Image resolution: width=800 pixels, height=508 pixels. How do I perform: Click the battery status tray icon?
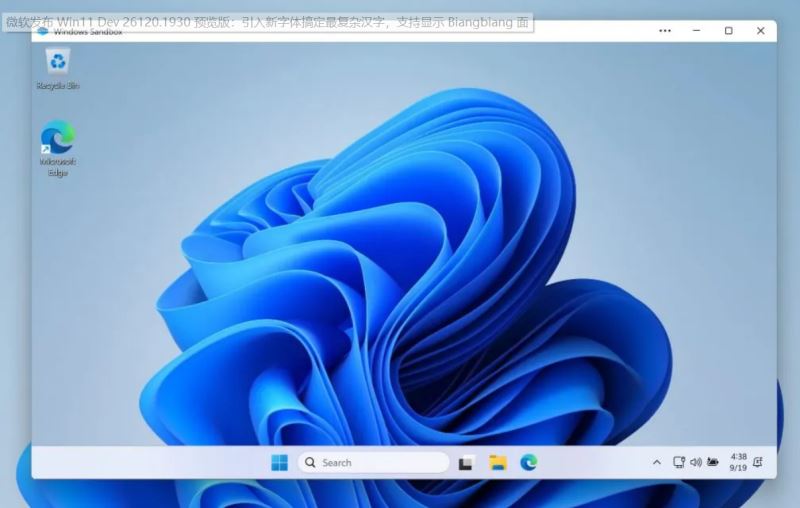[x=712, y=462]
